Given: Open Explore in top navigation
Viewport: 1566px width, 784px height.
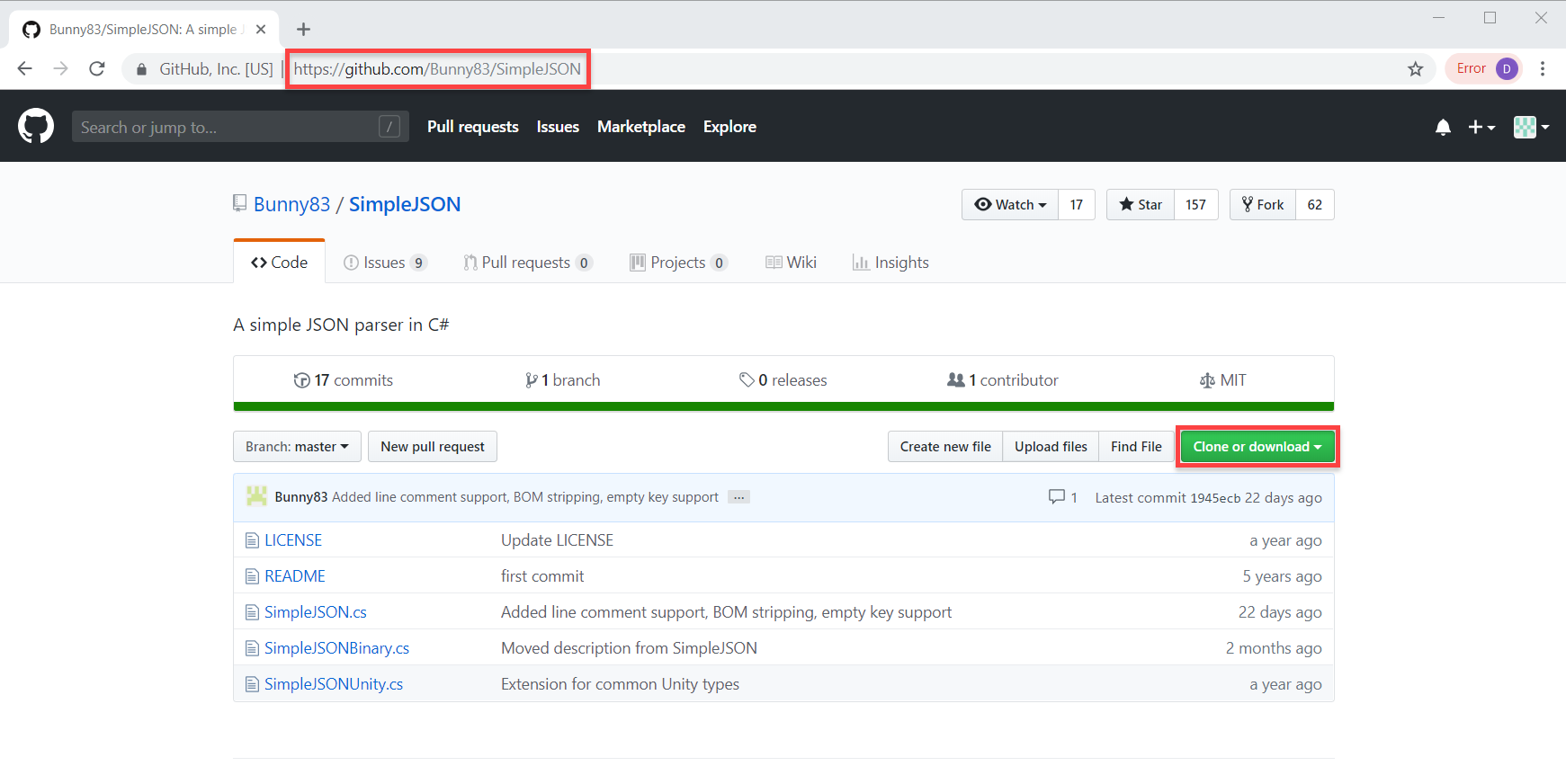Looking at the screenshot, I should pos(729,127).
